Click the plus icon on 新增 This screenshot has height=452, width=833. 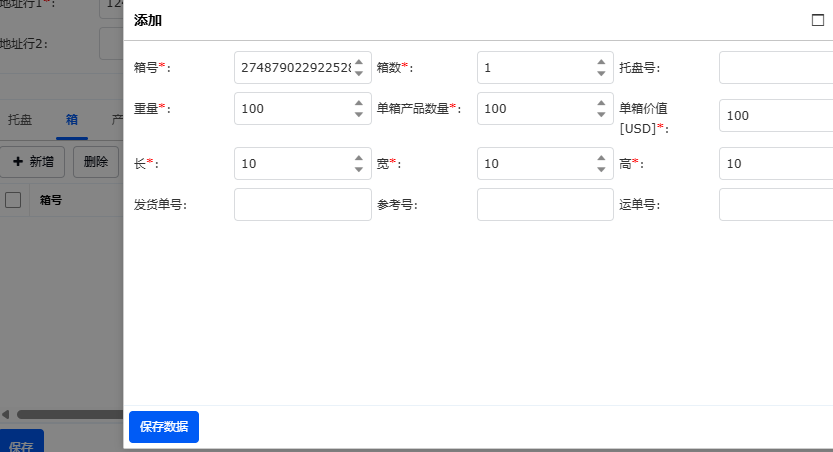point(17,161)
